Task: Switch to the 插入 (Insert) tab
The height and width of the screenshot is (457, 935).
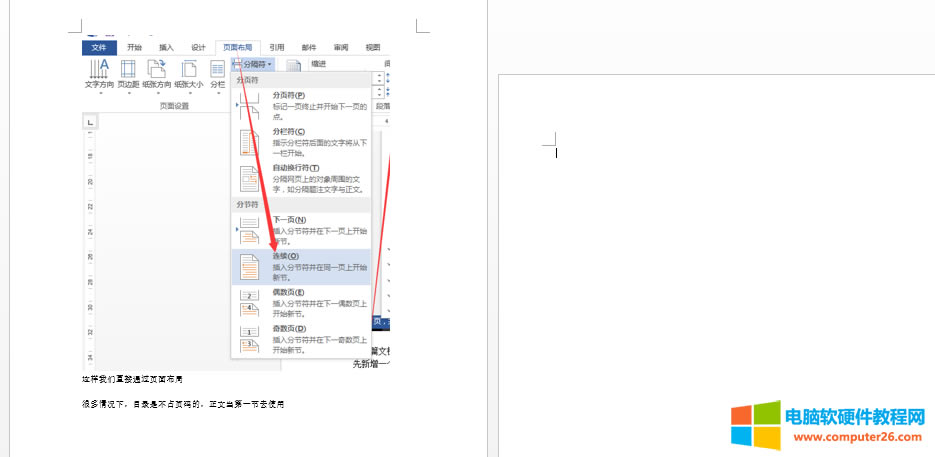Action: (x=166, y=47)
